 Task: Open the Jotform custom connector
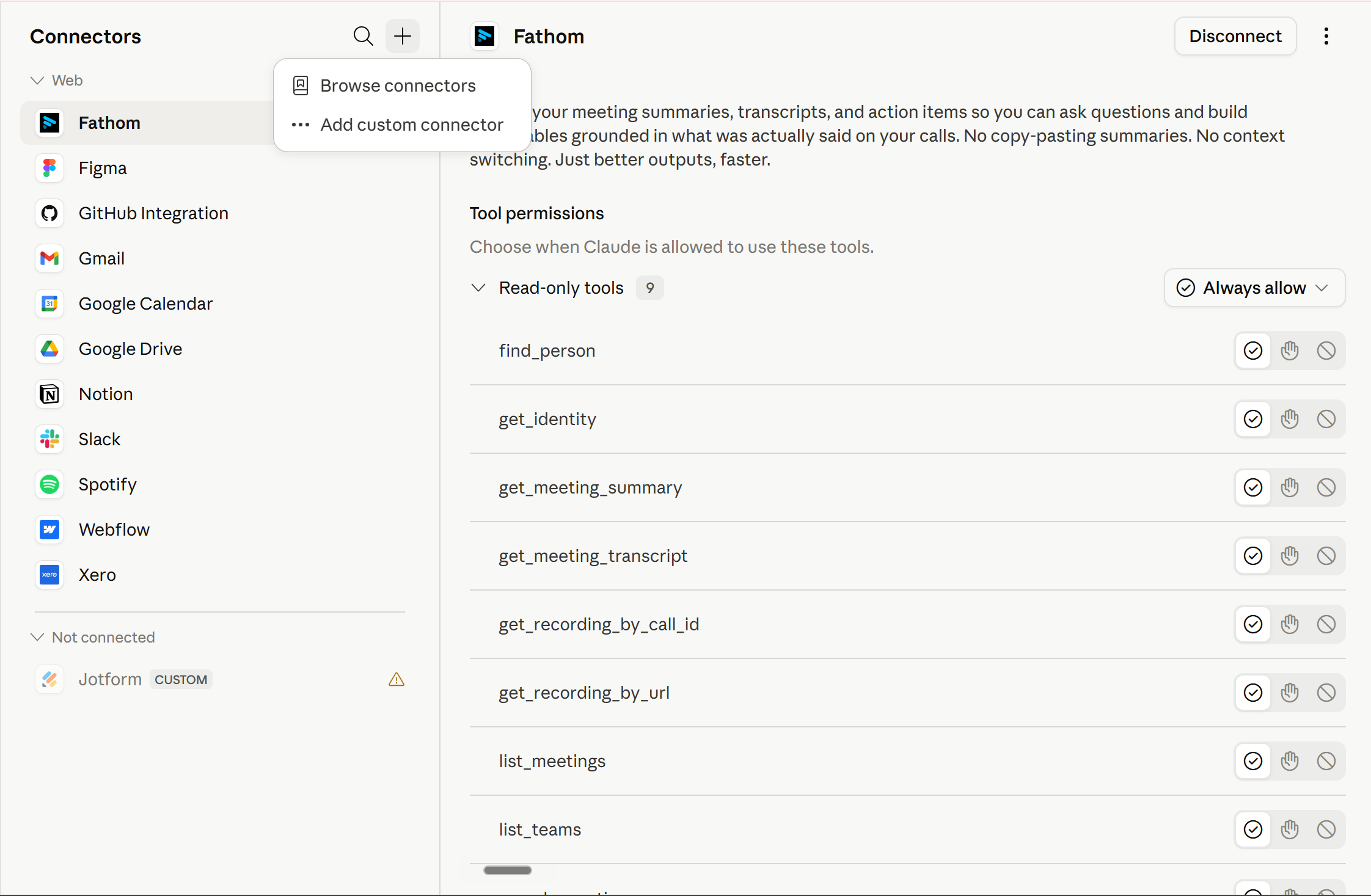click(220, 679)
